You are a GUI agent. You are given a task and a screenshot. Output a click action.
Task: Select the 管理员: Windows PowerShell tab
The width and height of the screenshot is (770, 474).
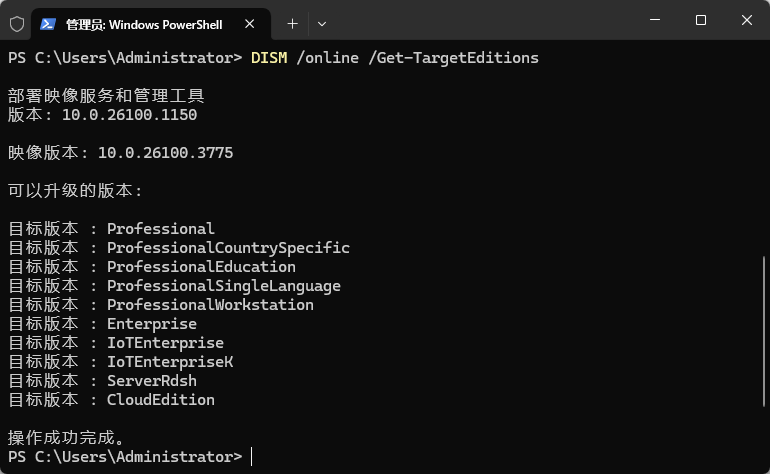point(144,23)
